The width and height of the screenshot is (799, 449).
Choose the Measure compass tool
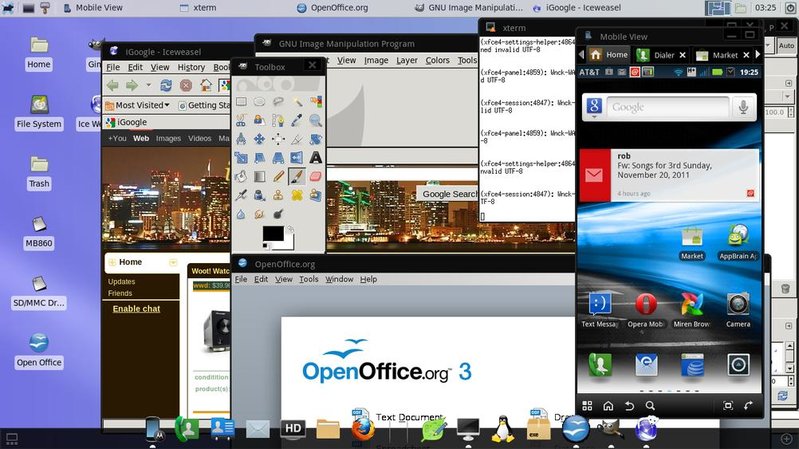pyautogui.click(x=241, y=139)
